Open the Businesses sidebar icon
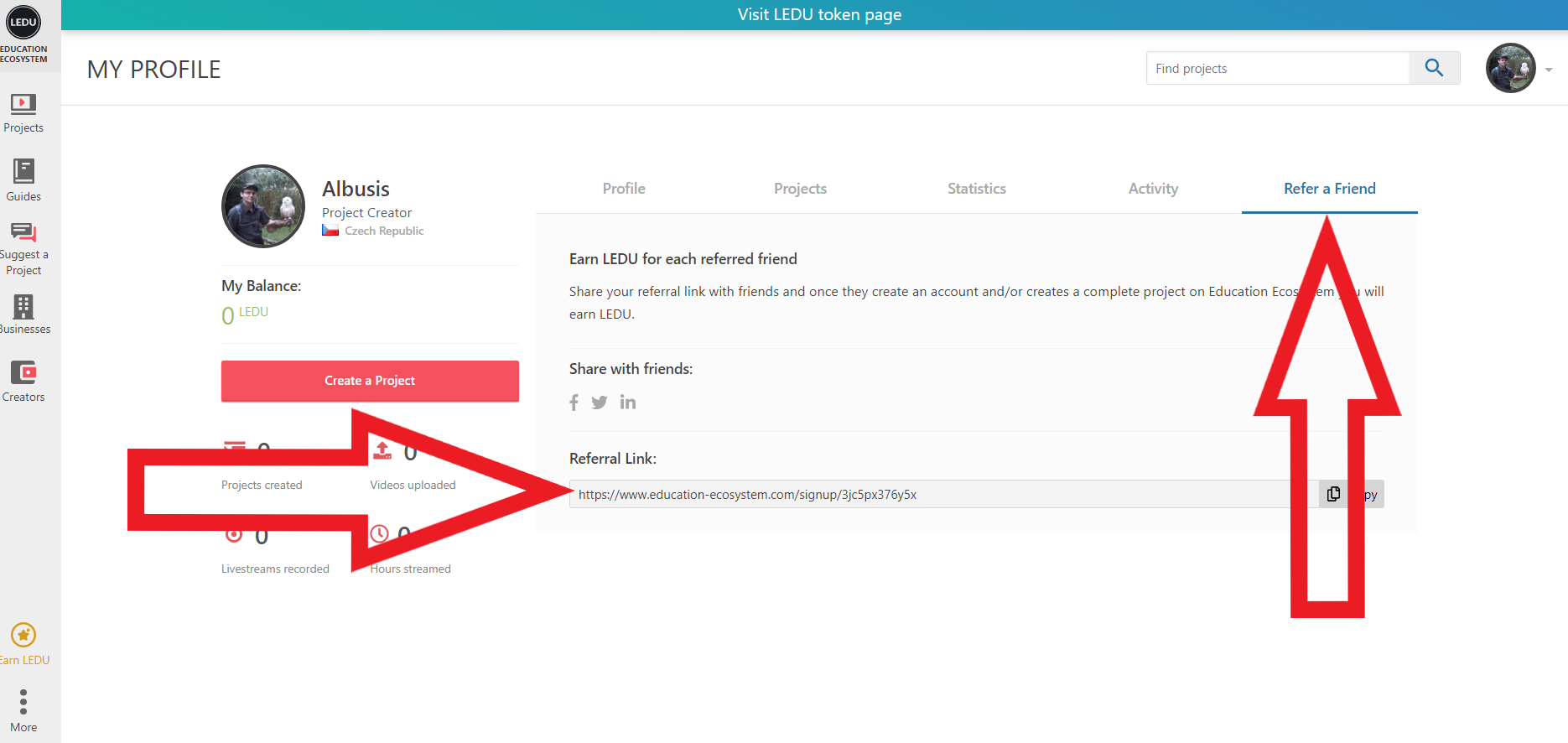 tap(23, 306)
